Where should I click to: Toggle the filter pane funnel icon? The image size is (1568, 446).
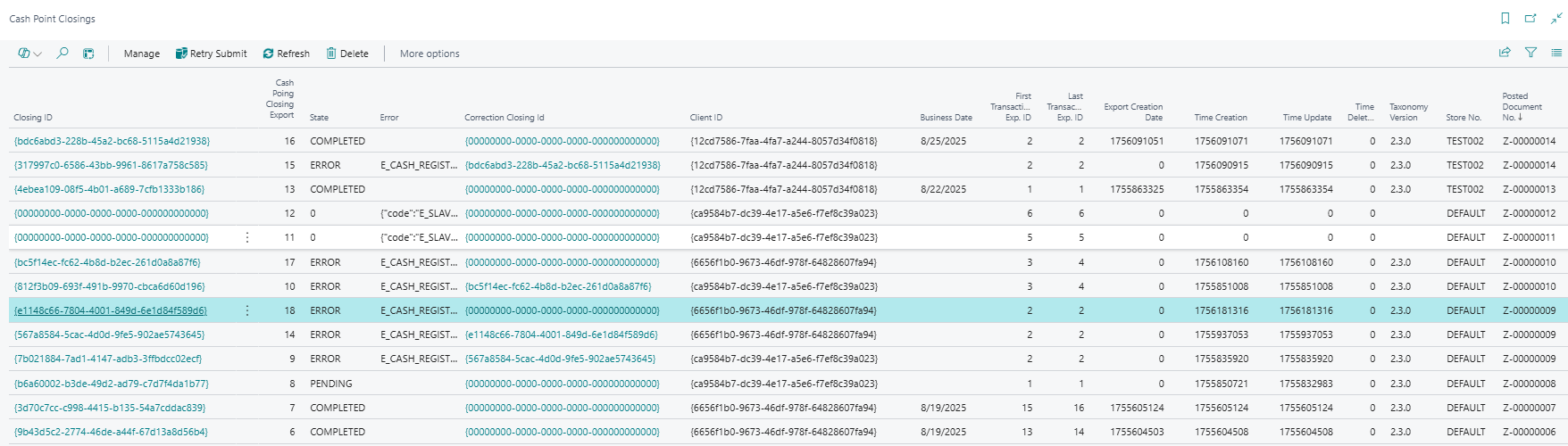[1530, 53]
